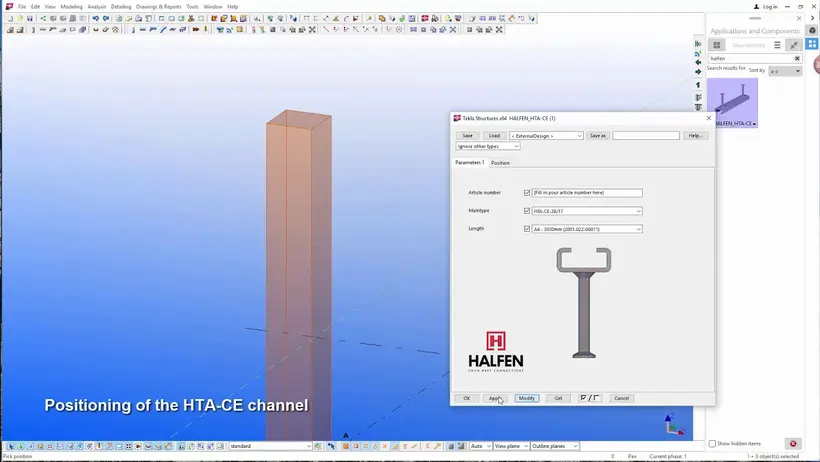Screen dimensions: 820x462
Task: Switch to the list-view icon in the Applications panel
Action: [x=777, y=45]
